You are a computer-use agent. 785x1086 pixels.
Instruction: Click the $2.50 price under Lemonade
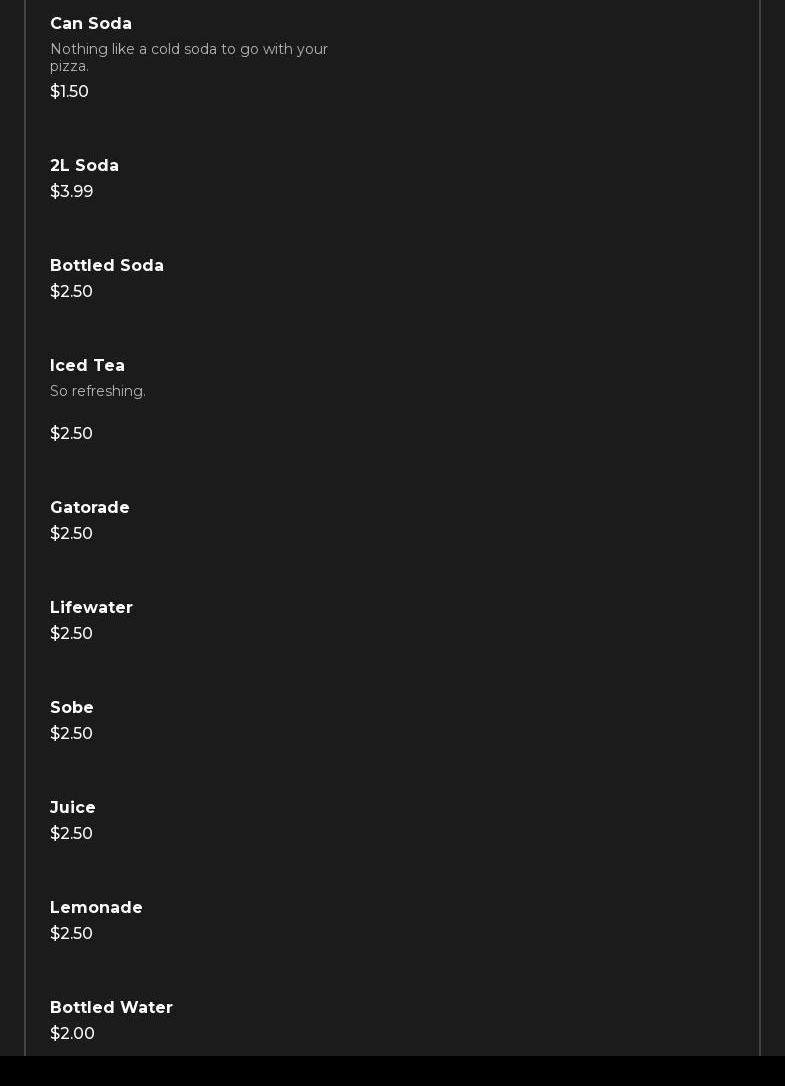point(71,934)
